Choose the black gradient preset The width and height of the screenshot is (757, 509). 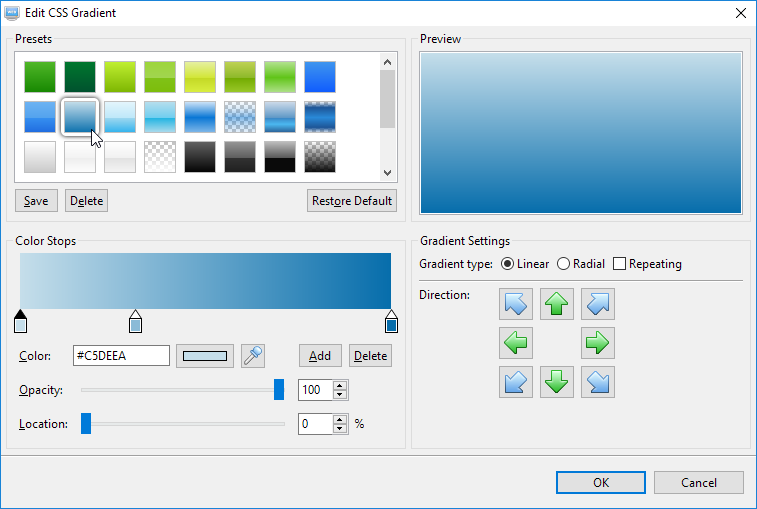[200, 157]
